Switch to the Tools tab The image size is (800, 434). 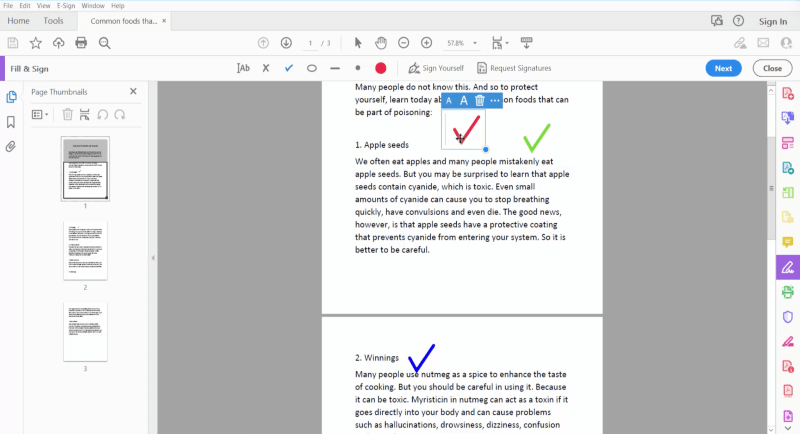(53, 21)
